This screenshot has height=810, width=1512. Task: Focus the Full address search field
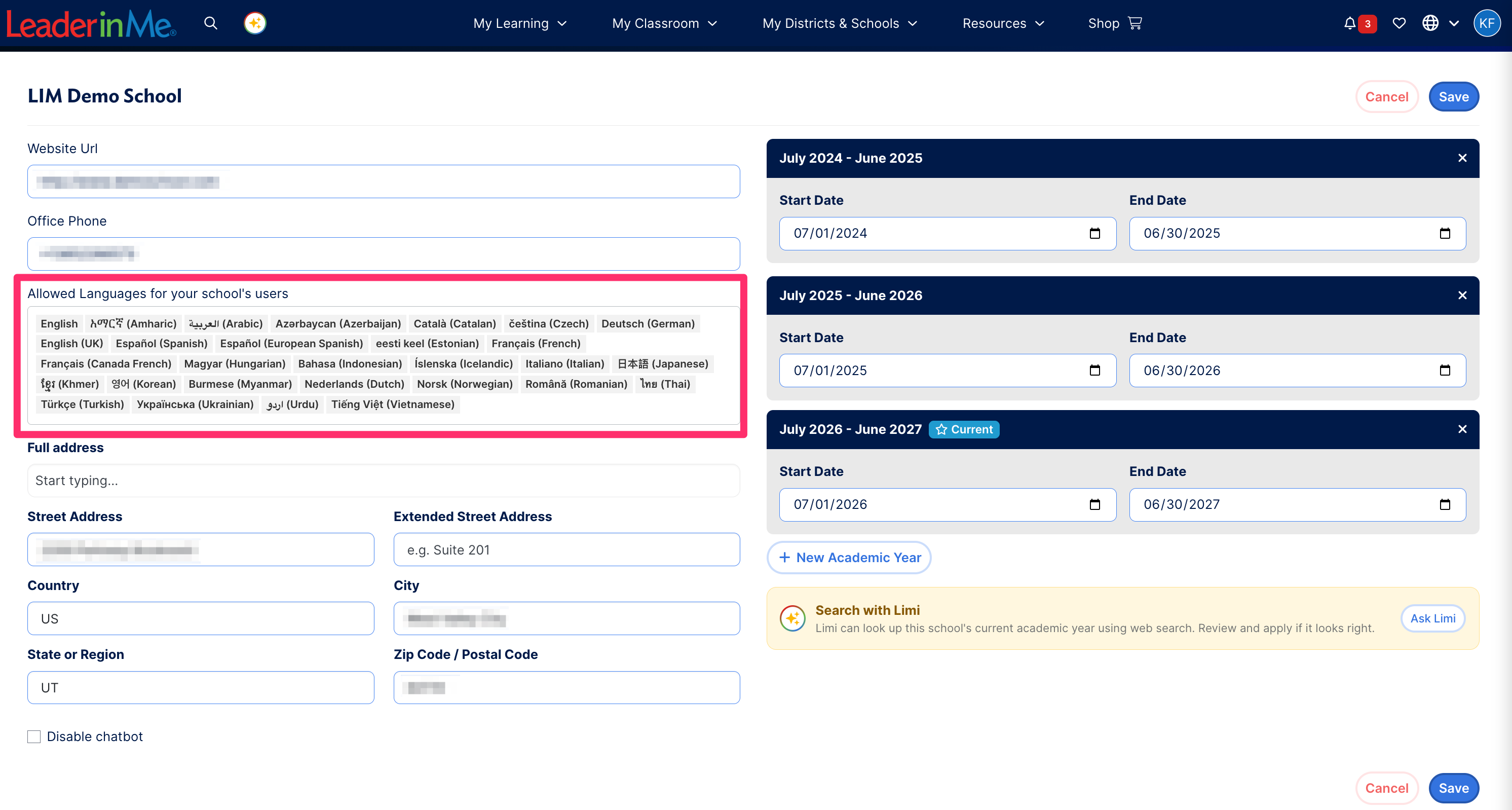pos(383,481)
